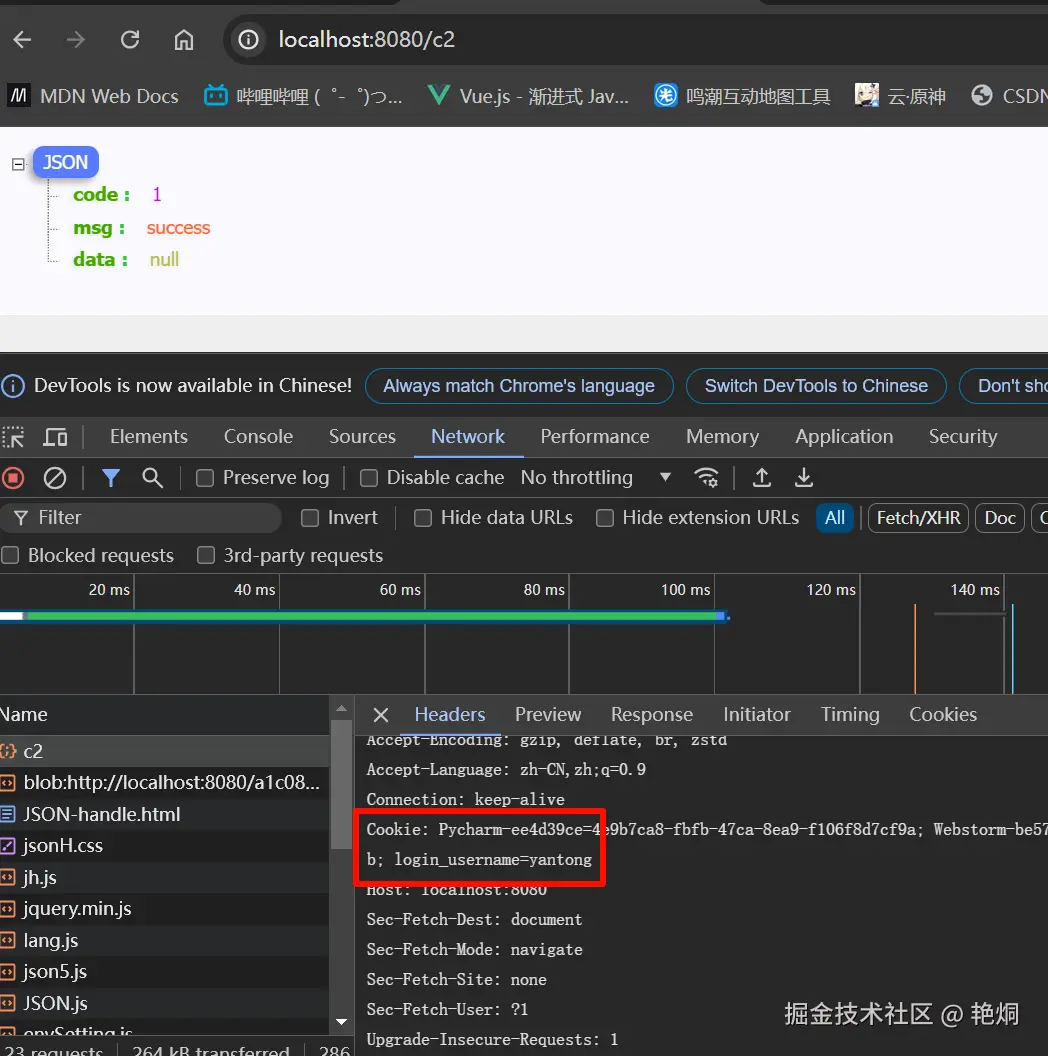Image resolution: width=1048 pixels, height=1056 pixels.
Task: Click the export HAR download icon
Action: pos(804,478)
